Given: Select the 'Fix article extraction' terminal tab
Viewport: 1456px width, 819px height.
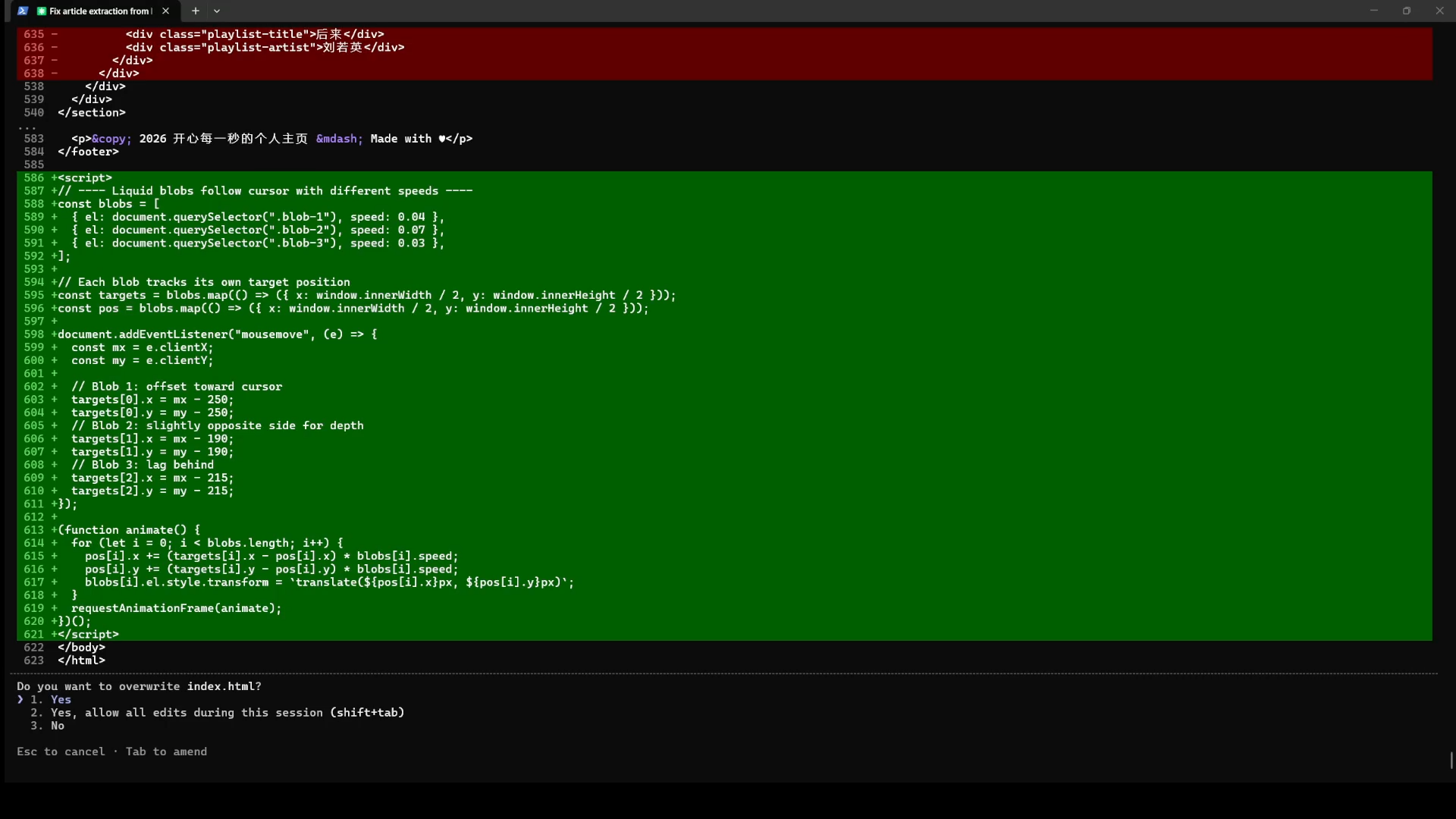Looking at the screenshot, I should [x=96, y=11].
